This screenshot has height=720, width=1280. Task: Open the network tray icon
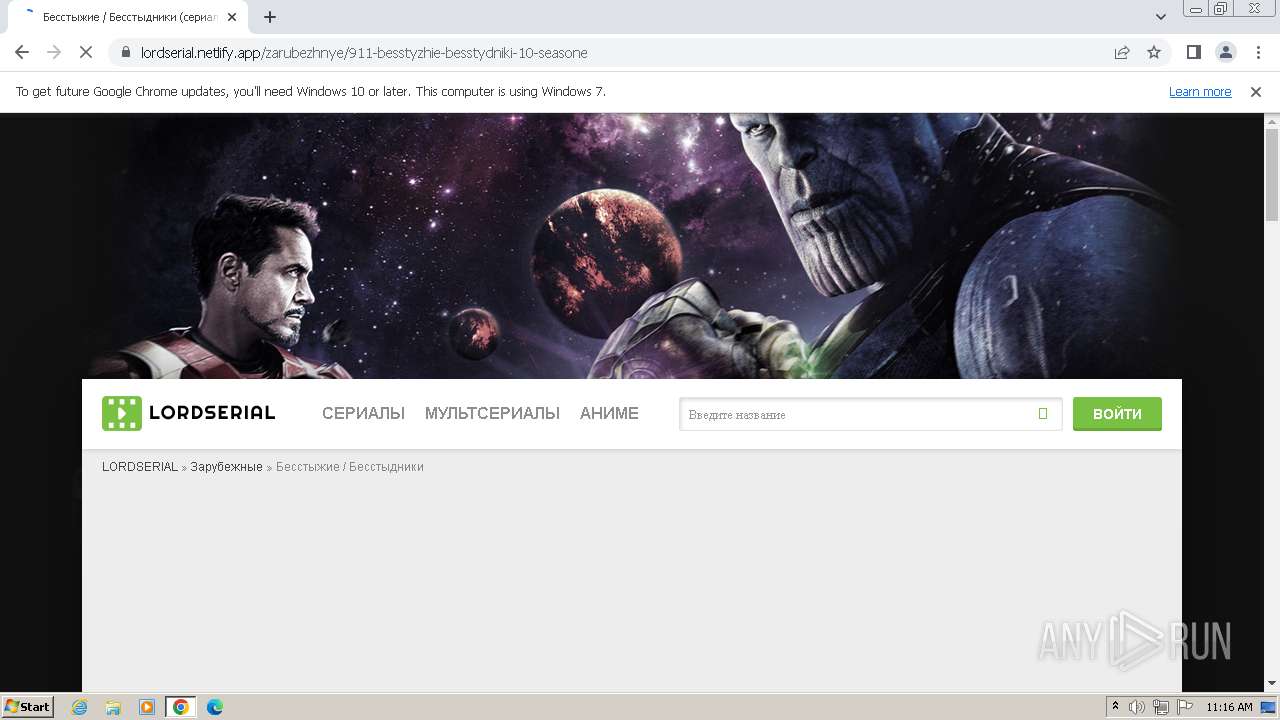[1161, 707]
